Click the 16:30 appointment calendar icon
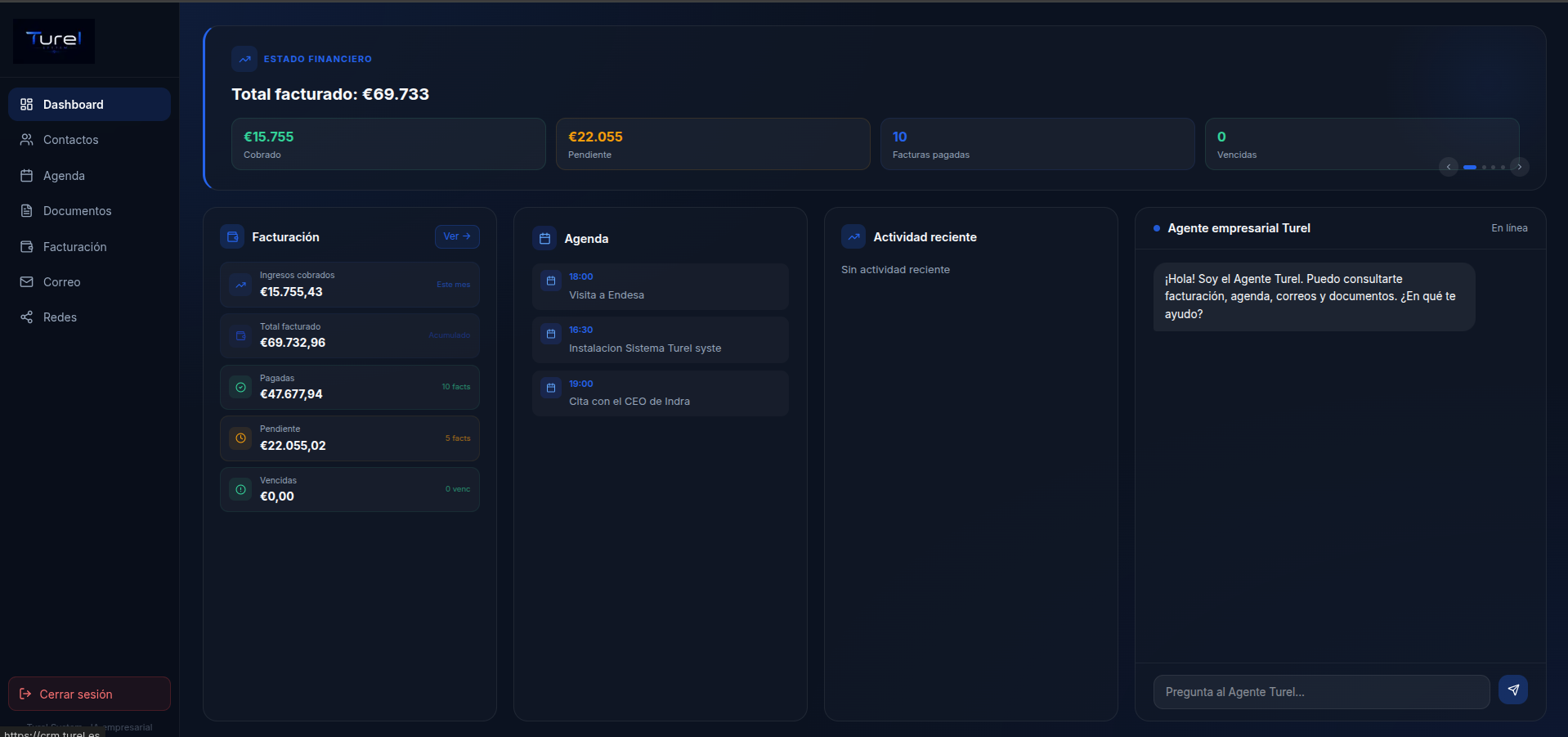 [551, 334]
